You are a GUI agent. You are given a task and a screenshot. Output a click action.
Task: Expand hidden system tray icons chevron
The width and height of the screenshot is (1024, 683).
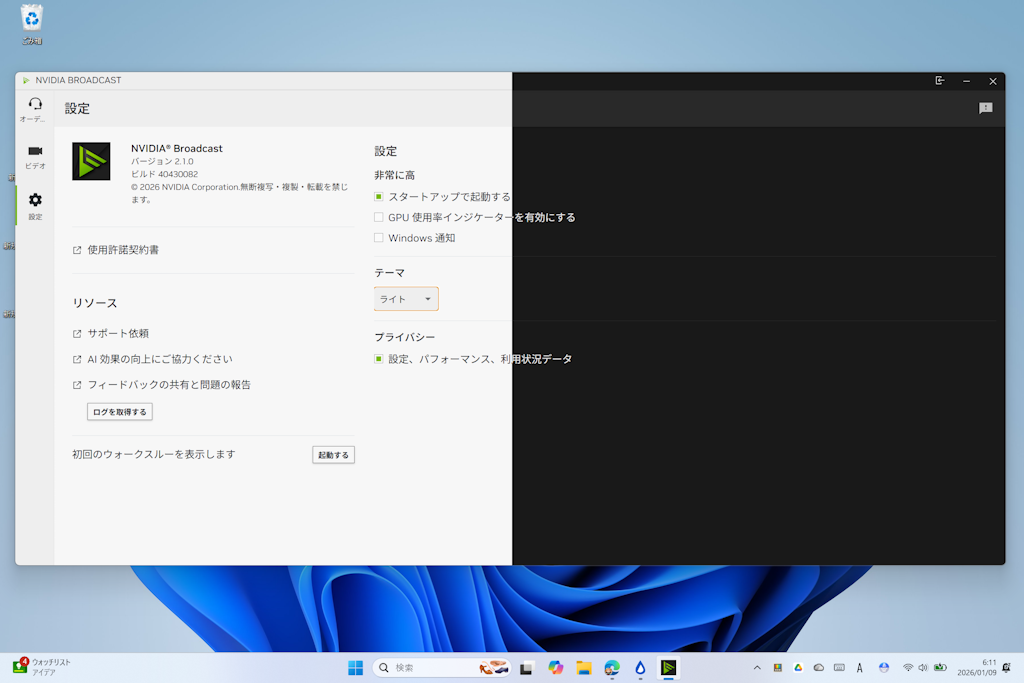(x=756, y=667)
